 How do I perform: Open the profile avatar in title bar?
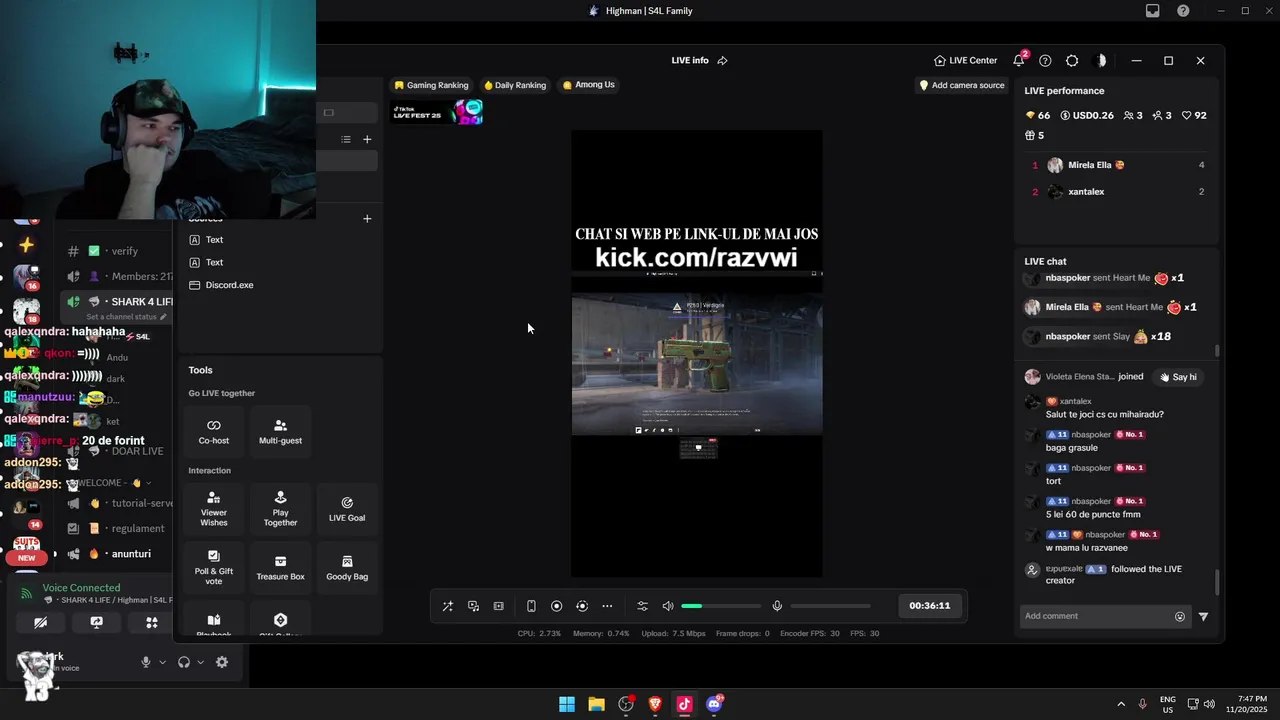coord(1101,61)
